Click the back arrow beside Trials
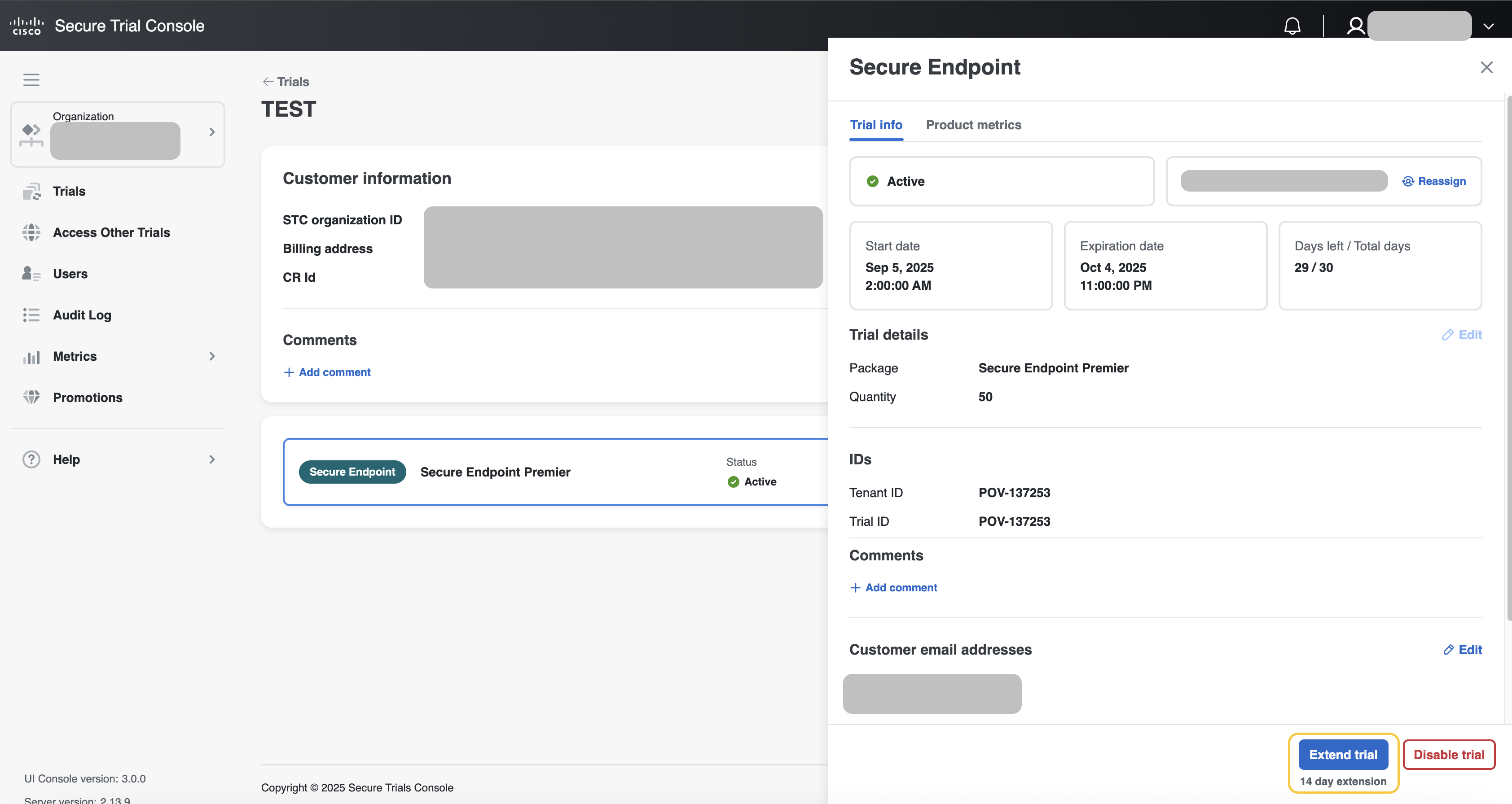The height and width of the screenshot is (804, 1512). coord(268,82)
